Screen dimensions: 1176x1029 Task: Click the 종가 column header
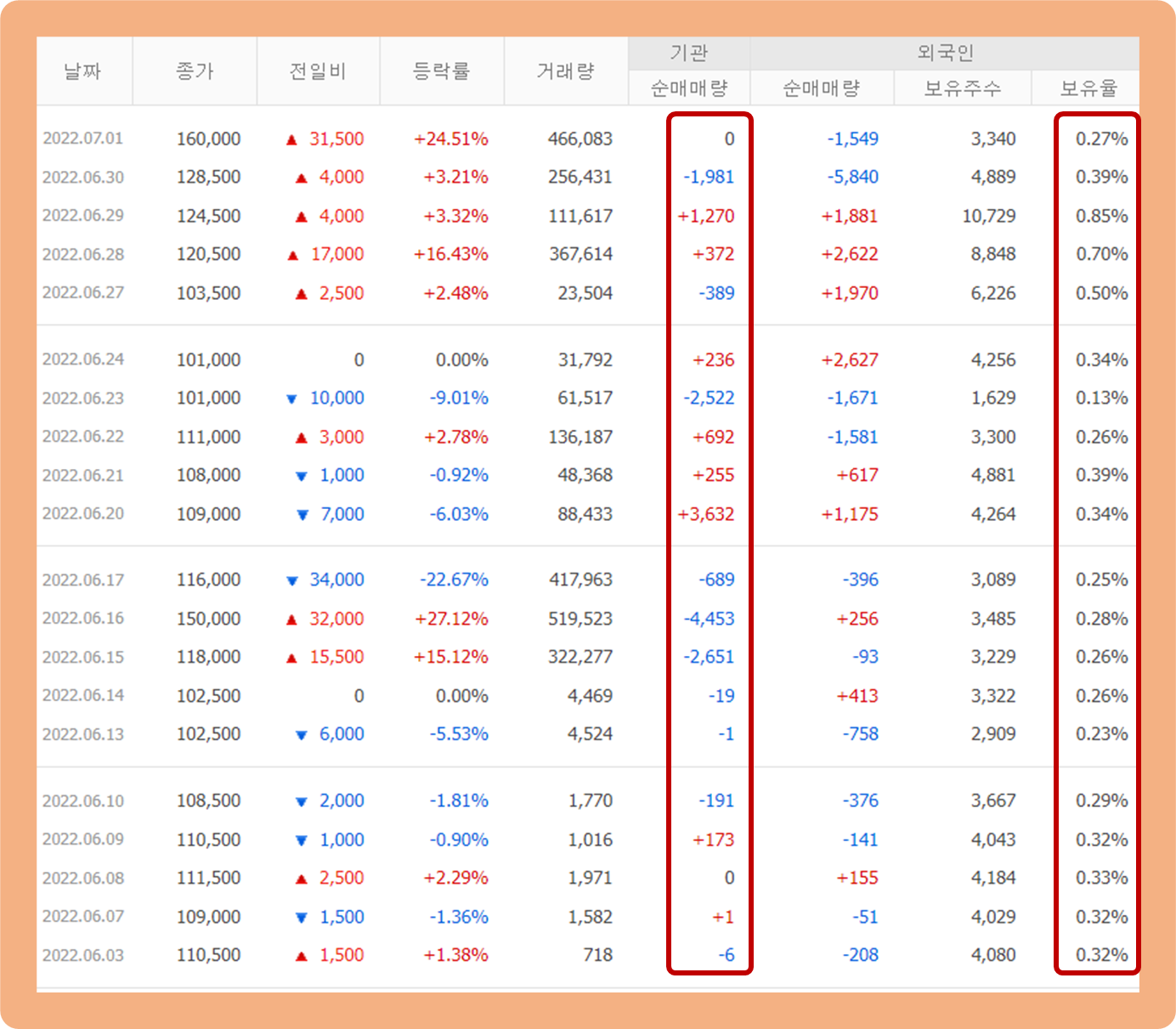[195, 71]
